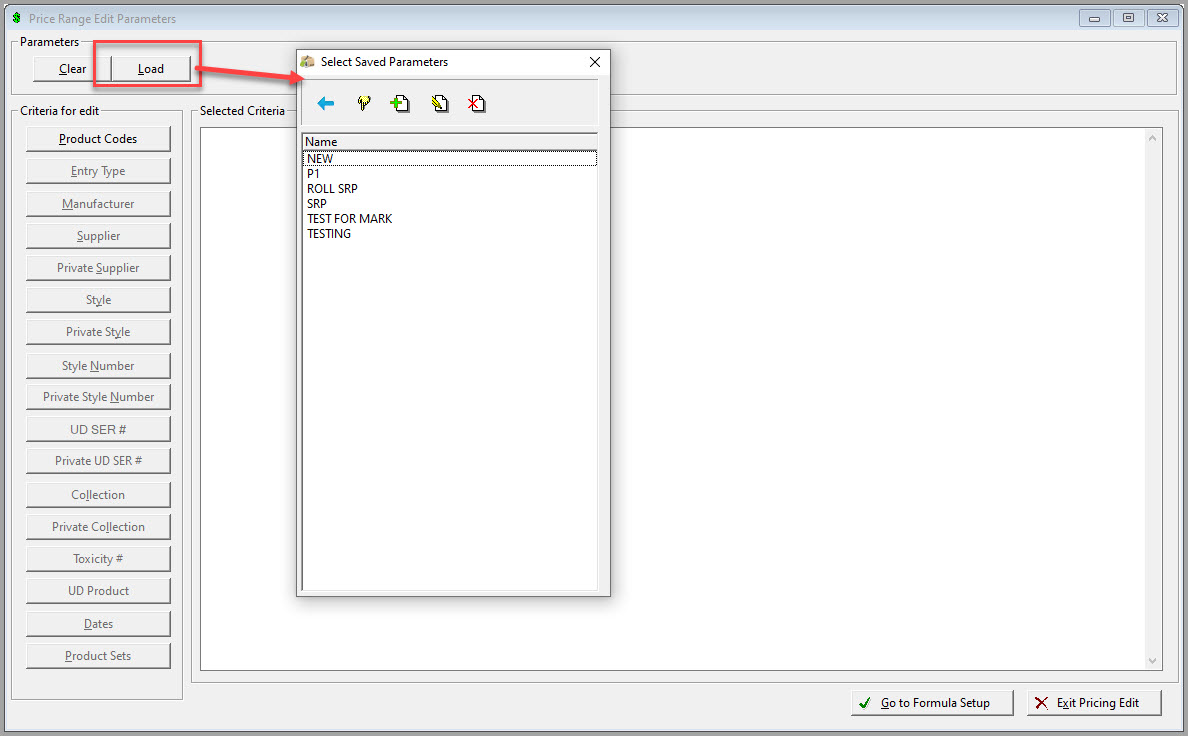Viewport: 1188px width, 736px height.
Task: Click the Dates criteria button
Action: 98,624
